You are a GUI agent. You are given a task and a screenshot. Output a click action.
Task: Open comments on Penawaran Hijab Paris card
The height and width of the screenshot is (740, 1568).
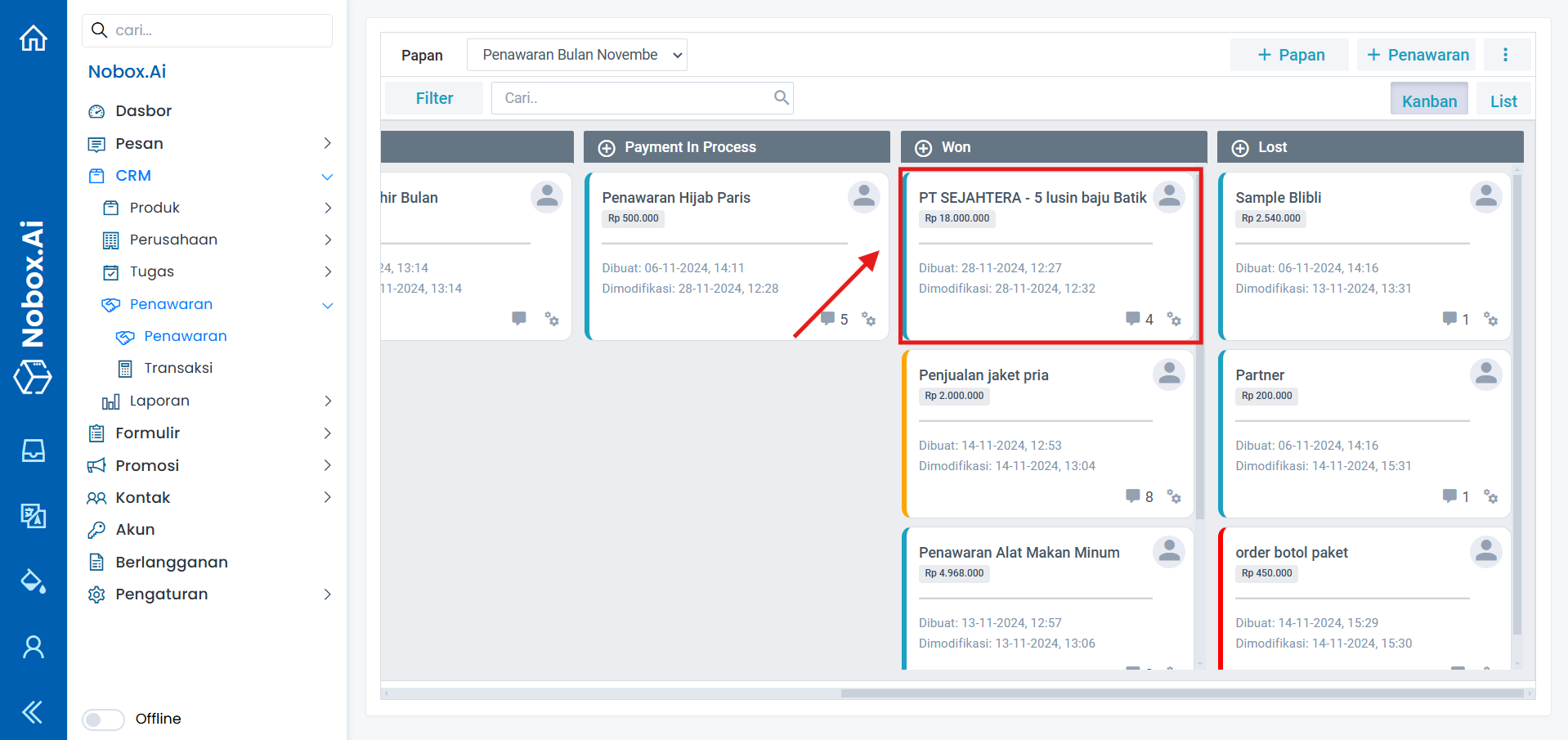828,319
